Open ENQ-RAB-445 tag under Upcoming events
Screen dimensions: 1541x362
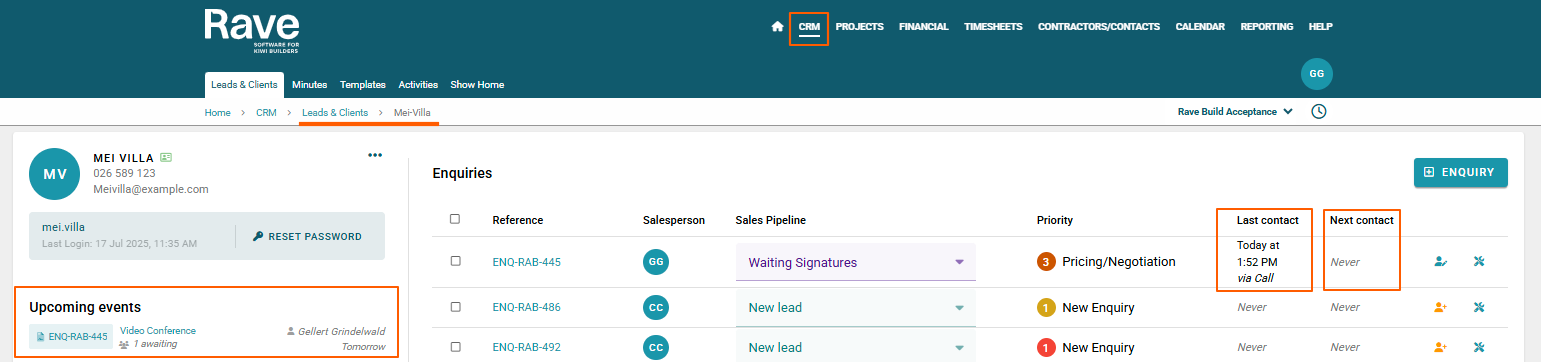(x=71, y=337)
